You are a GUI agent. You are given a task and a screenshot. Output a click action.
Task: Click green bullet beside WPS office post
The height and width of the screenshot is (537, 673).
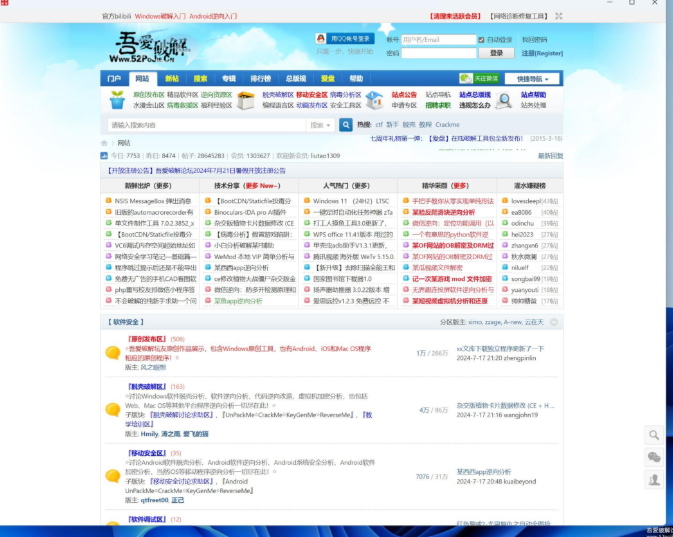[307, 234]
